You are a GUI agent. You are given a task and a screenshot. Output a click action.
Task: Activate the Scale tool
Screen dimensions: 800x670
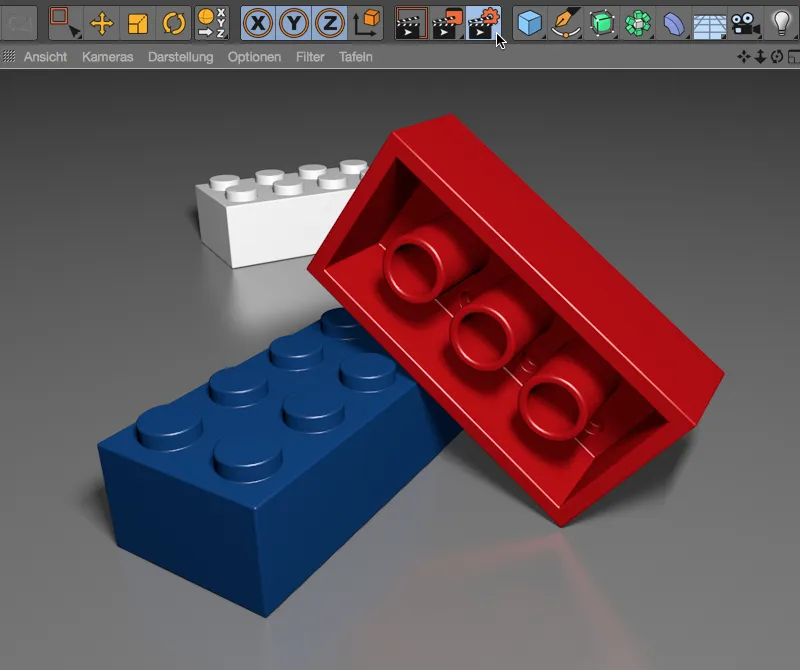click(x=138, y=23)
